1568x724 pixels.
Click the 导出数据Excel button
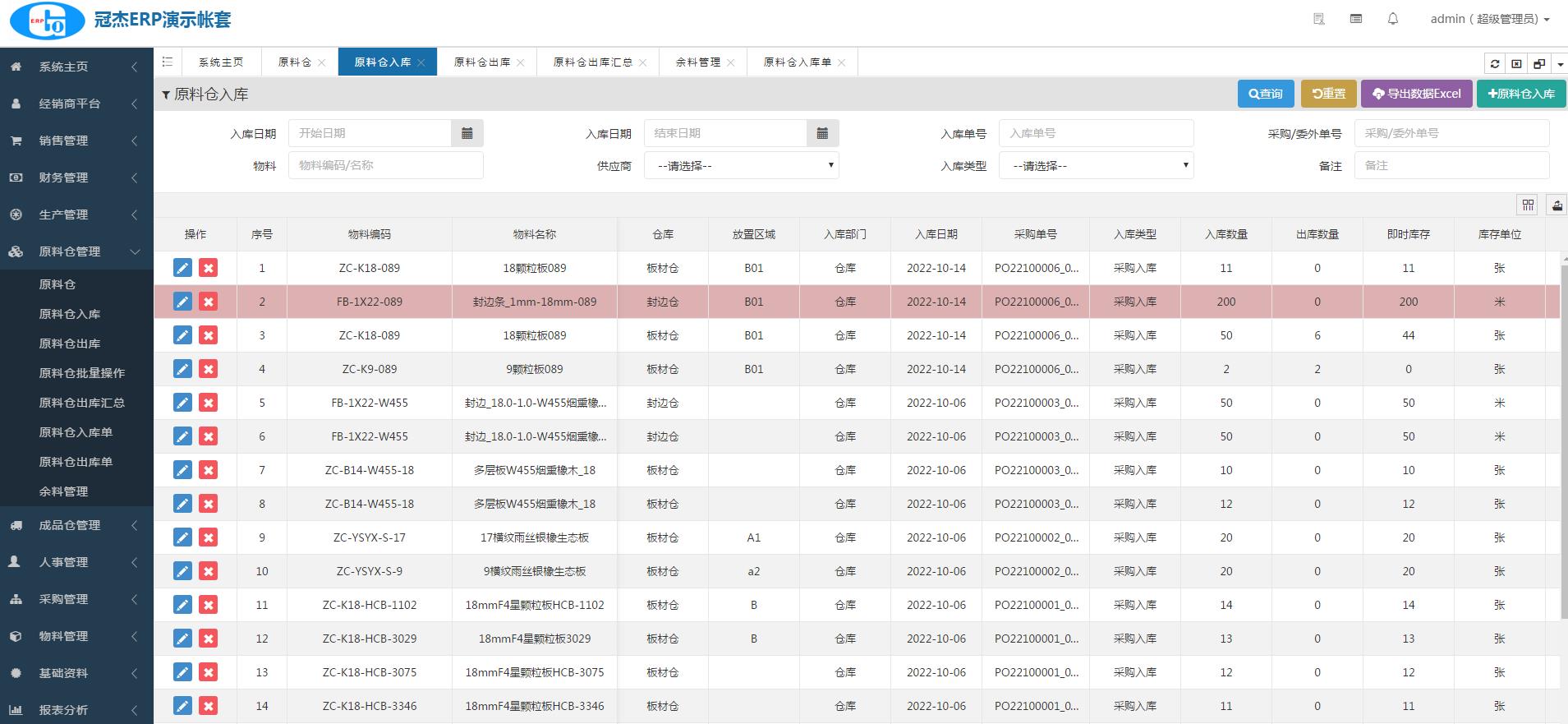click(1416, 94)
